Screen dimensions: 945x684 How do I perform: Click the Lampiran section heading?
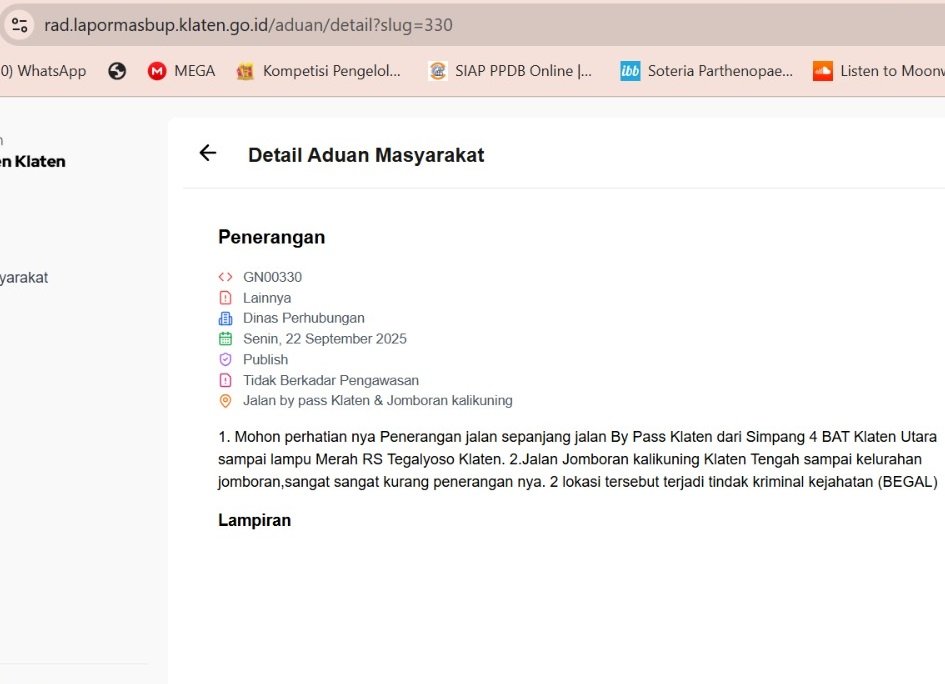[254, 520]
